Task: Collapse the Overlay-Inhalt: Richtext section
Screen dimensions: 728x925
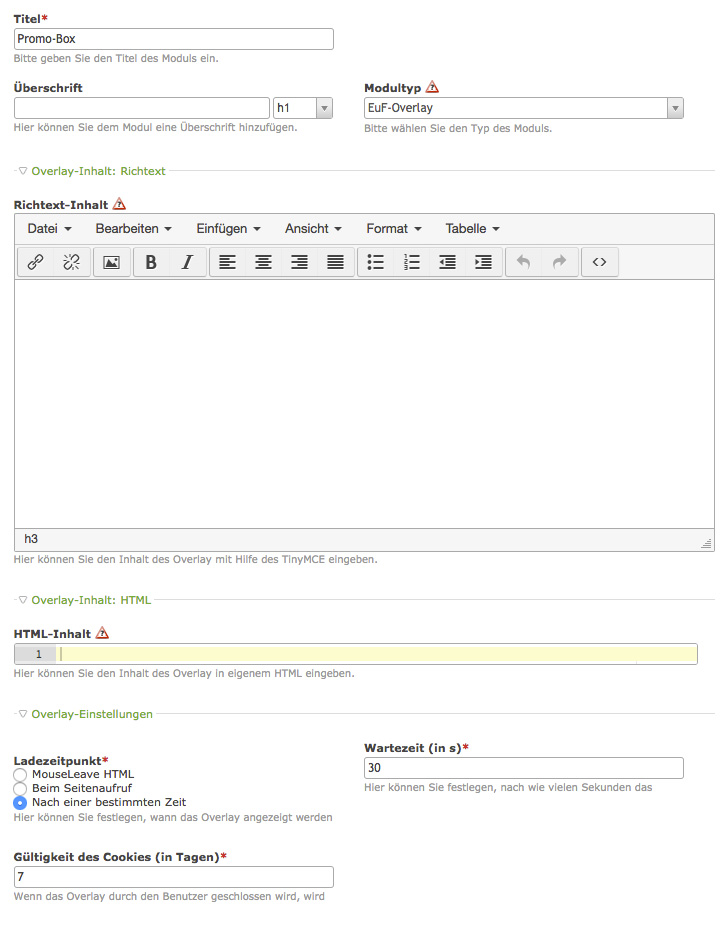Action: pyautogui.click(x=23, y=171)
